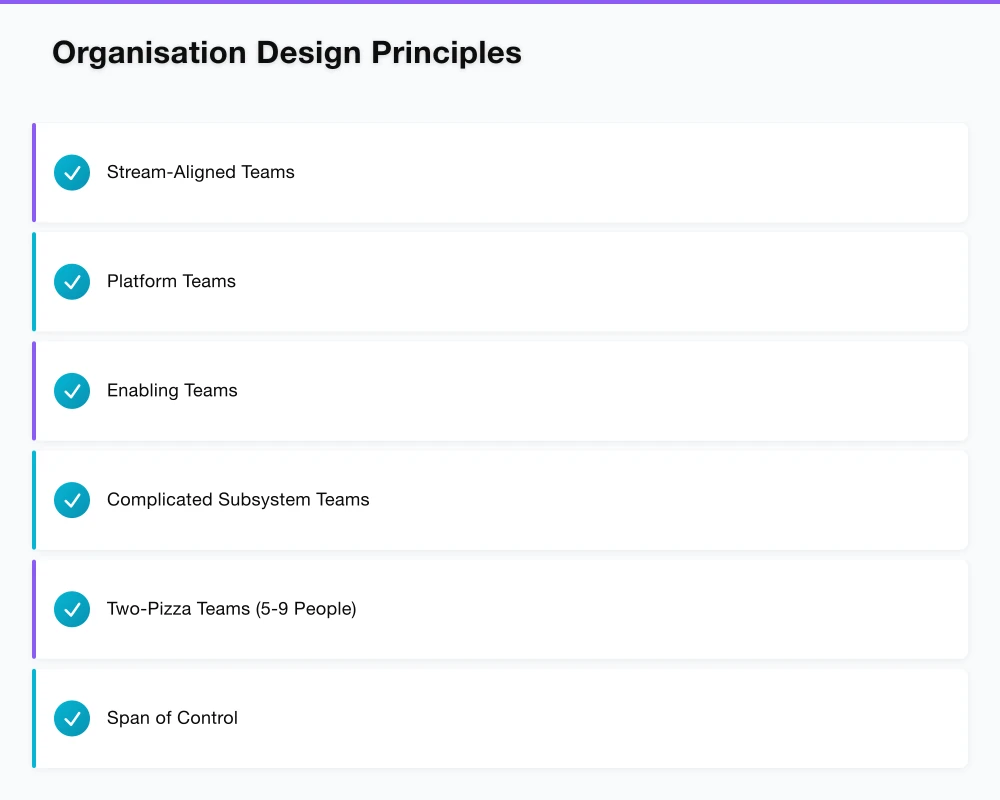
Task: Click the checkmark icon beside Platform Teams
Action: (x=71, y=281)
